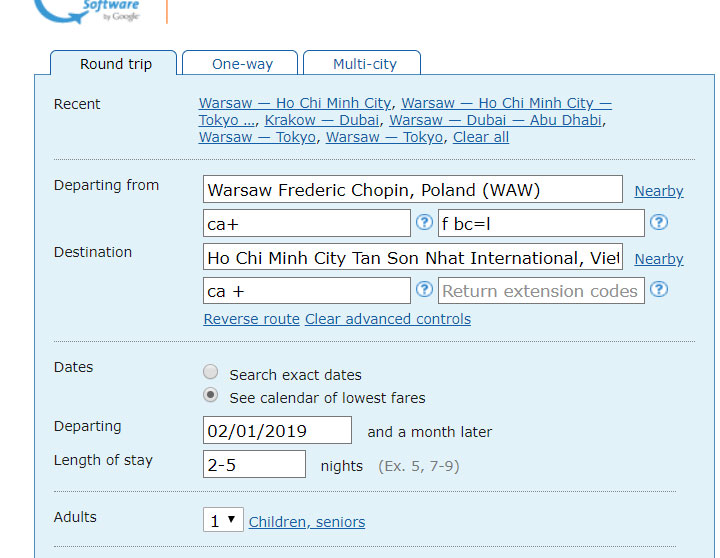The height and width of the screenshot is (558, 720).
Task: Focus the outbound extension codes field 'f bc=l'
Action: [x=541, y=223]
